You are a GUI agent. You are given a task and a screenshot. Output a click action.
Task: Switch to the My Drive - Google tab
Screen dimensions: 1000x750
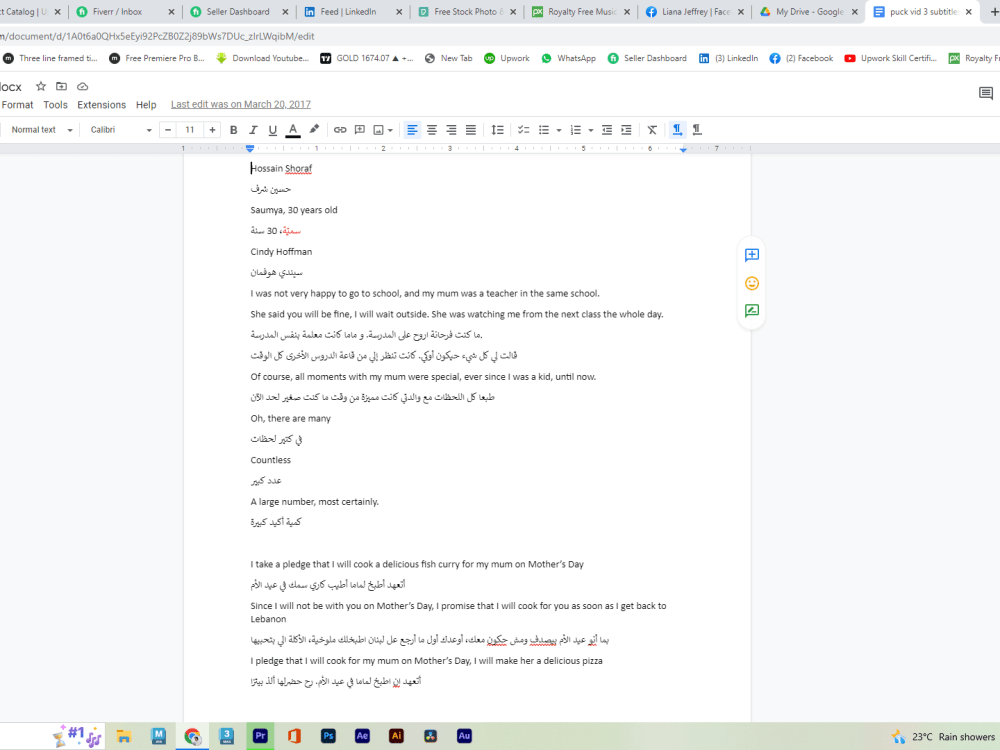pos(808,11)
